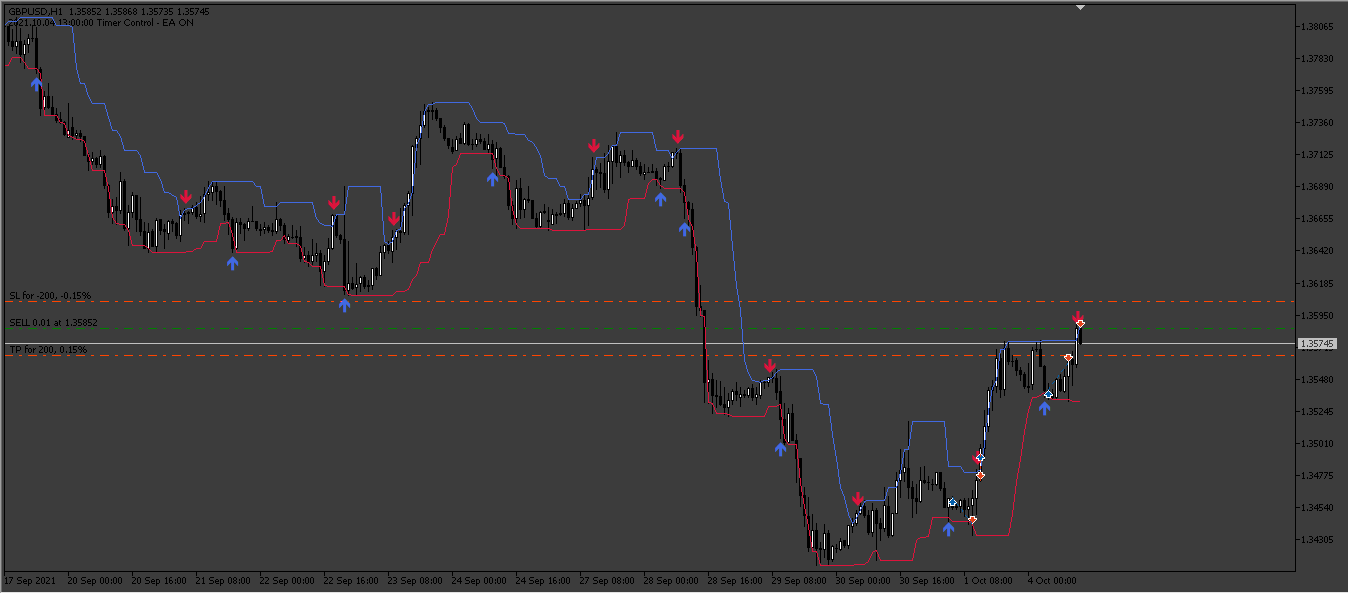
Task: Click price scale value 1.37830
Action: coord(1316,59)
